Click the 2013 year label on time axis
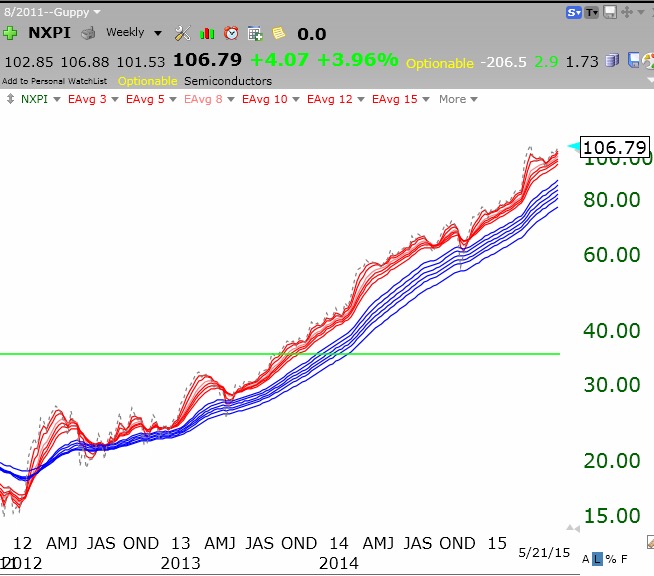 181,563
